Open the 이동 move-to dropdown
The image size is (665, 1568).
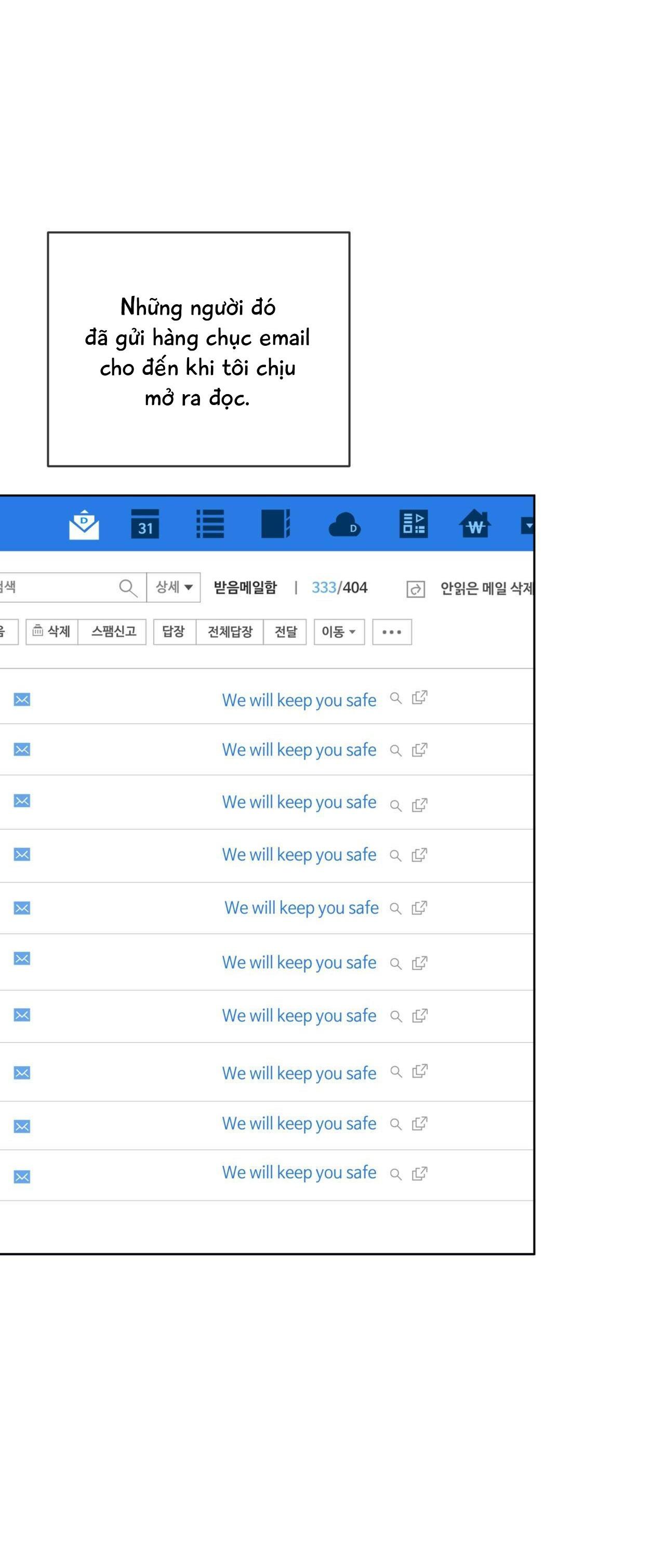click(x=339, y=632)
